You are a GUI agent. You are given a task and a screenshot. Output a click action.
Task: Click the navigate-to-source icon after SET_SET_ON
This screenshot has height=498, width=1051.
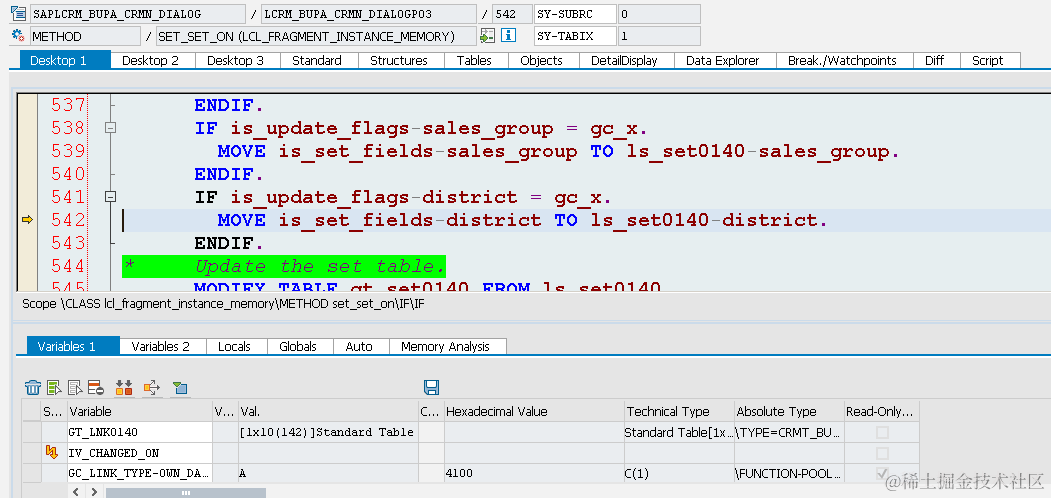(488, 36)
